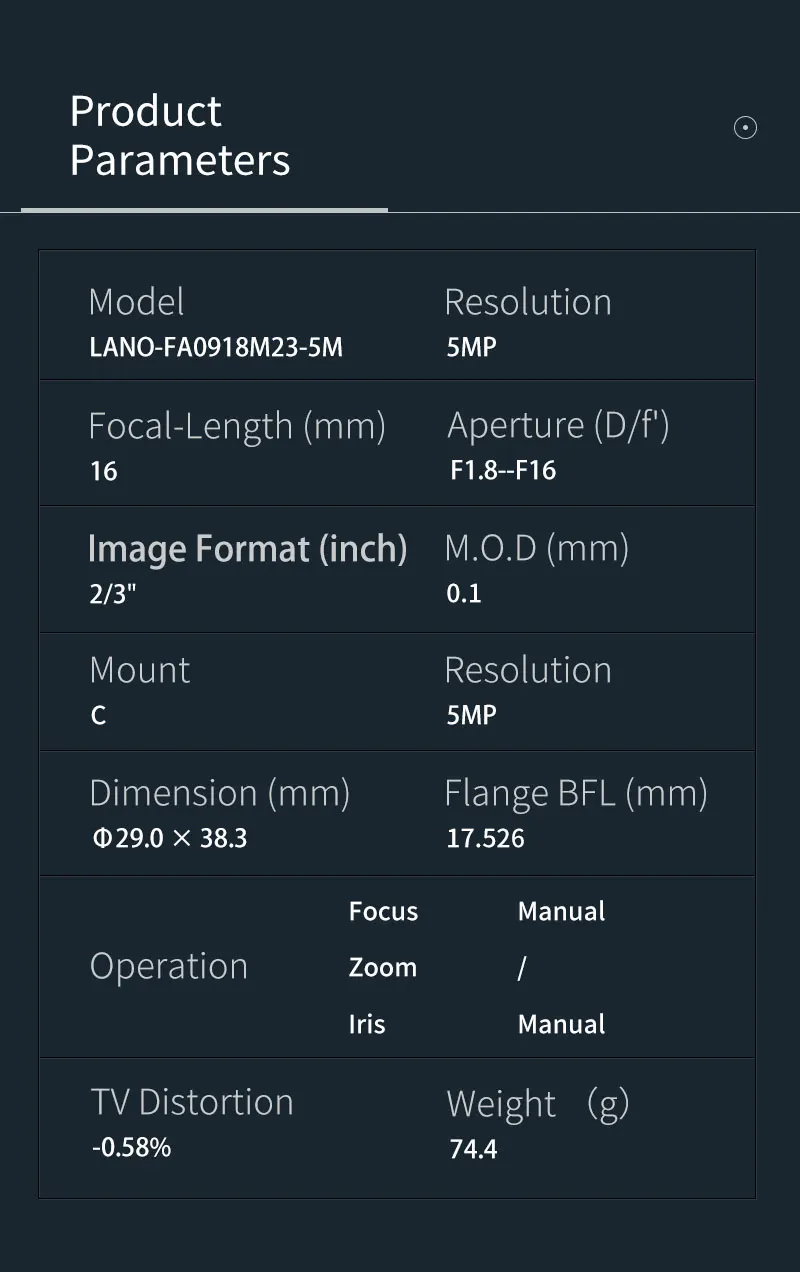Click the Image Format (inch) label
800x1272 pixels.
click(247, 548)
